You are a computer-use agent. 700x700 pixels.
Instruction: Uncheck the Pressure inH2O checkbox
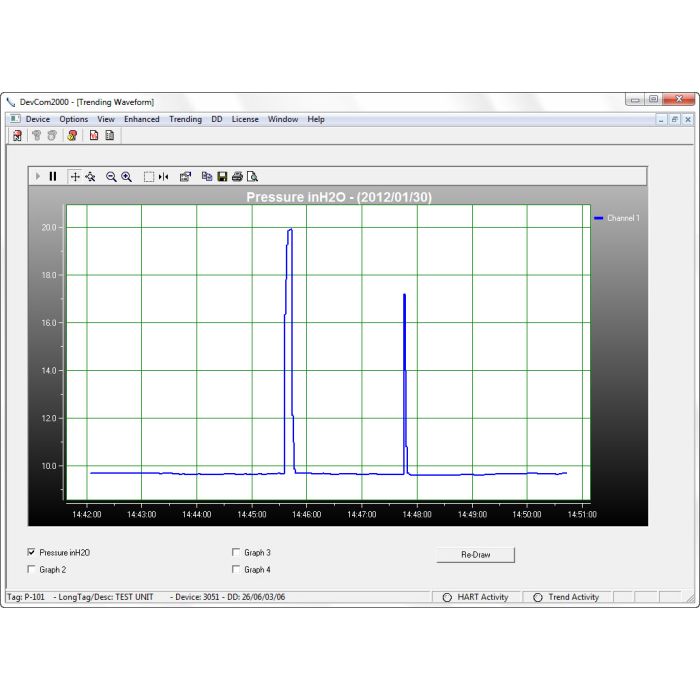click(32, 552)
